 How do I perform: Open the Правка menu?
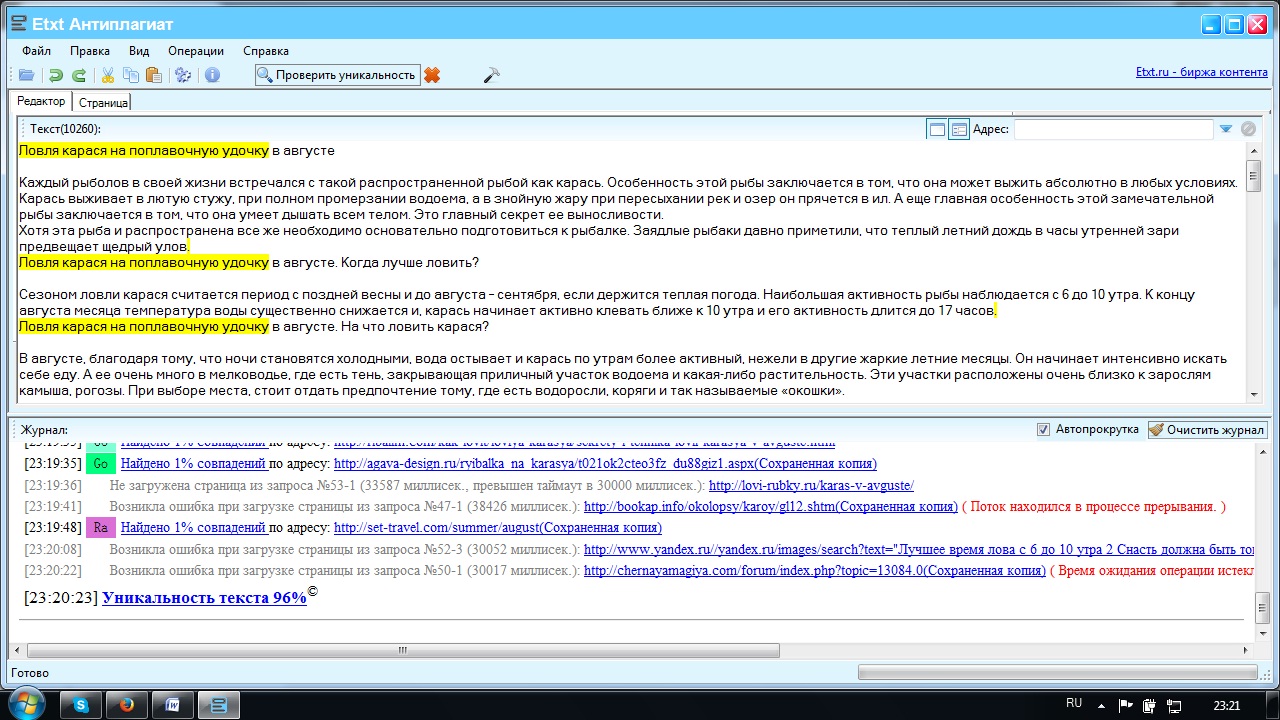pyautogui.click(x=90, y=51)
